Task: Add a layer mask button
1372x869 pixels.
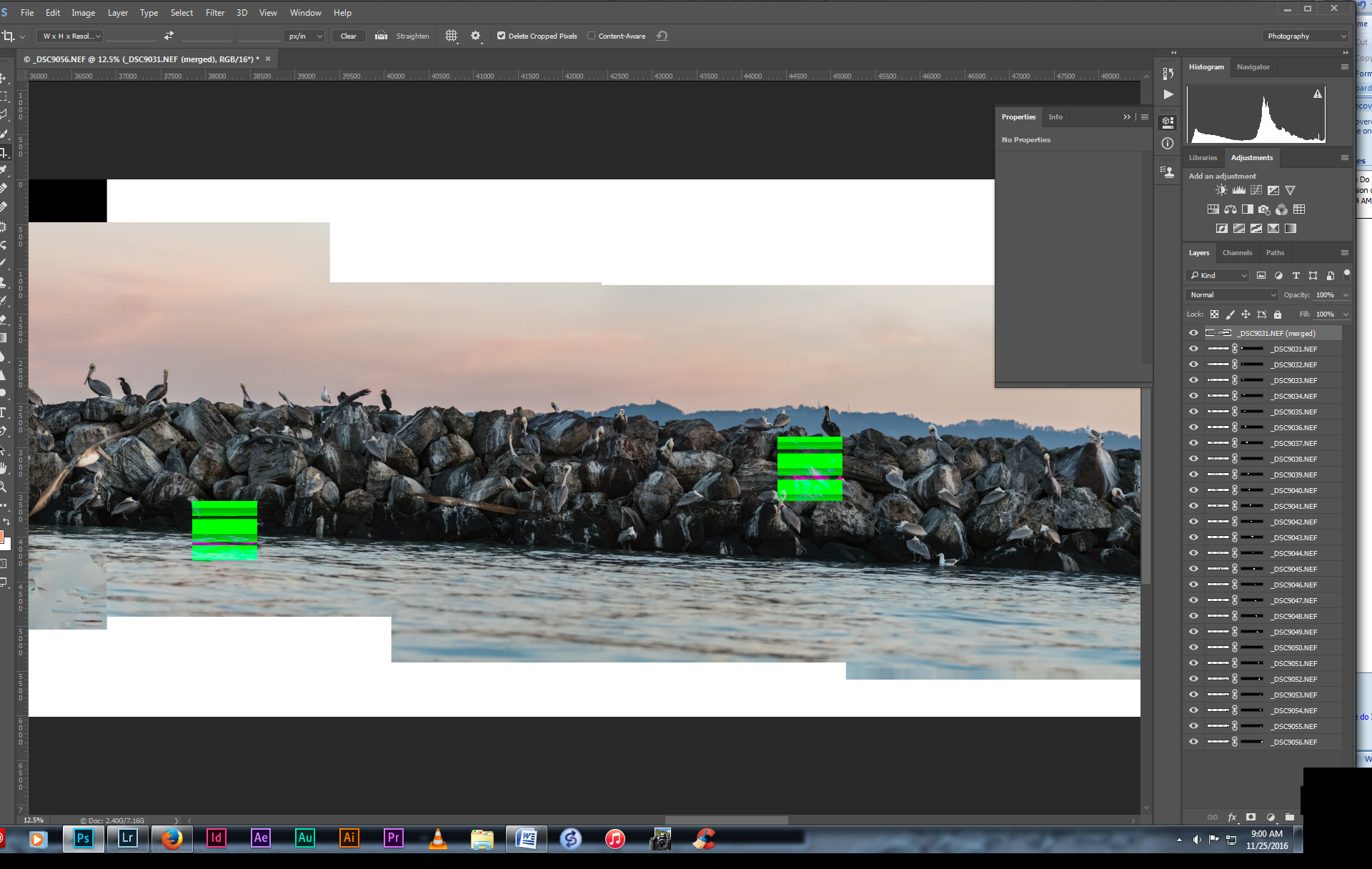Action: pyautogui.click(x=1251, y=817)
